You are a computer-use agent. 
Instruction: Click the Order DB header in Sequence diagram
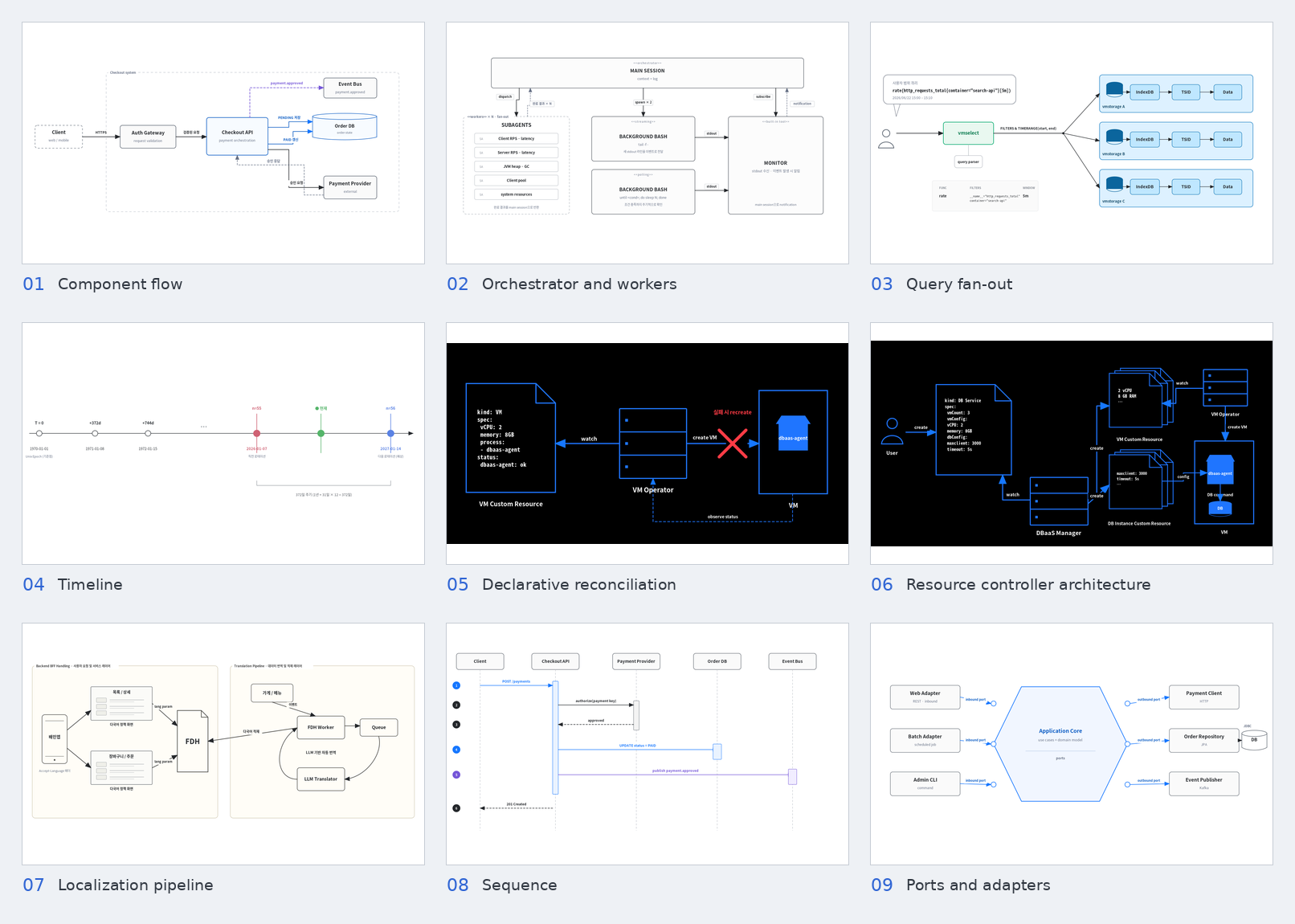click(x=717, y=661)
